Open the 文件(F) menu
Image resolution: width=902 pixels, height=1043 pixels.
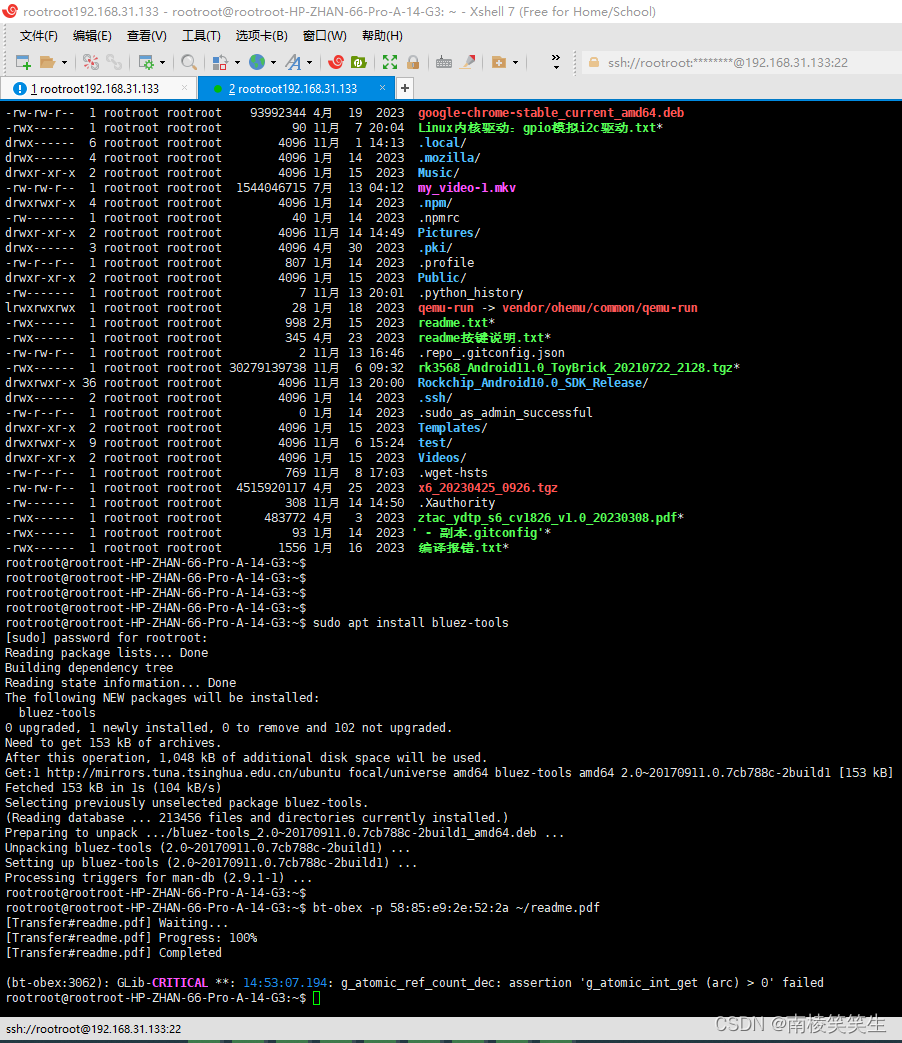38,36
